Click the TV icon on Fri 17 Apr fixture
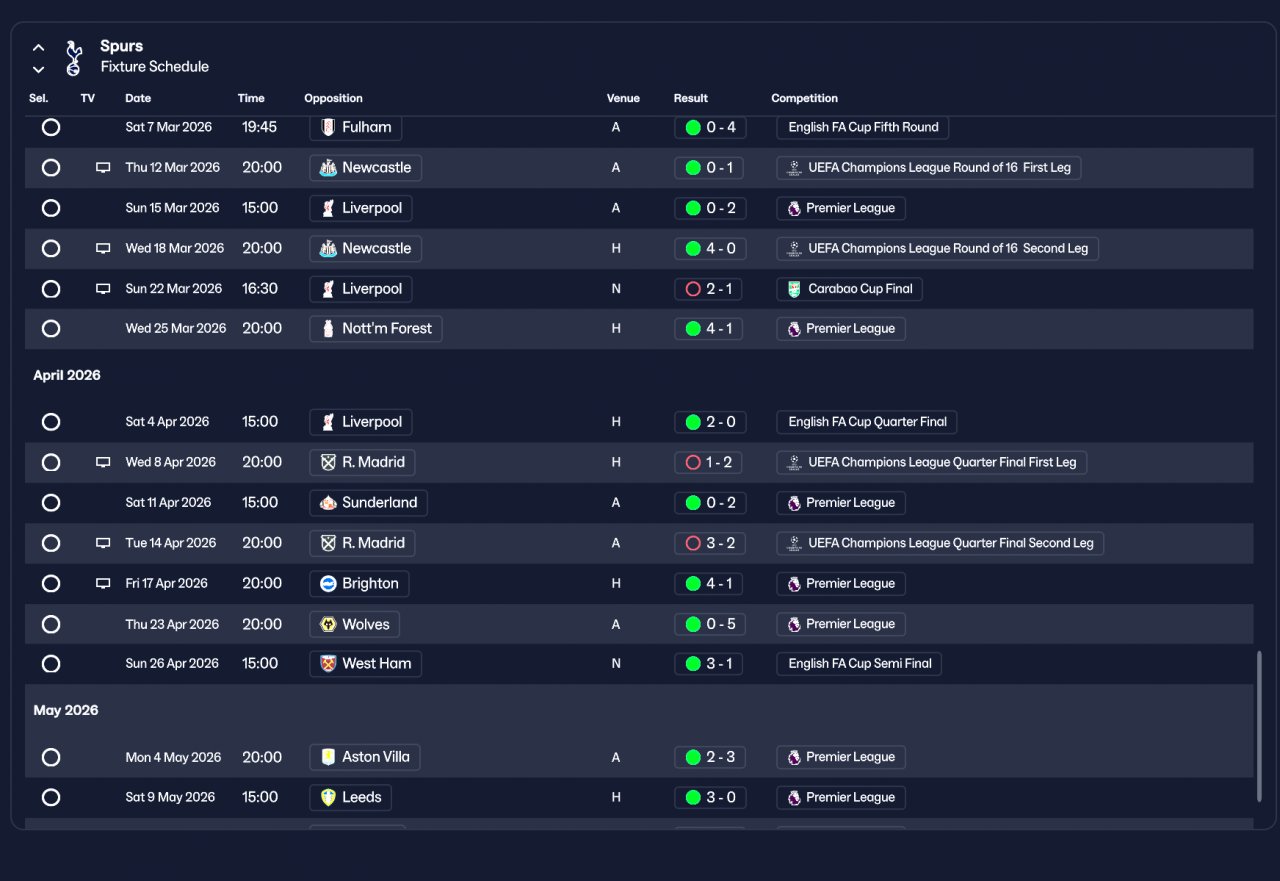This screenshot has height=881, width=1280. [x=103, y=584]
